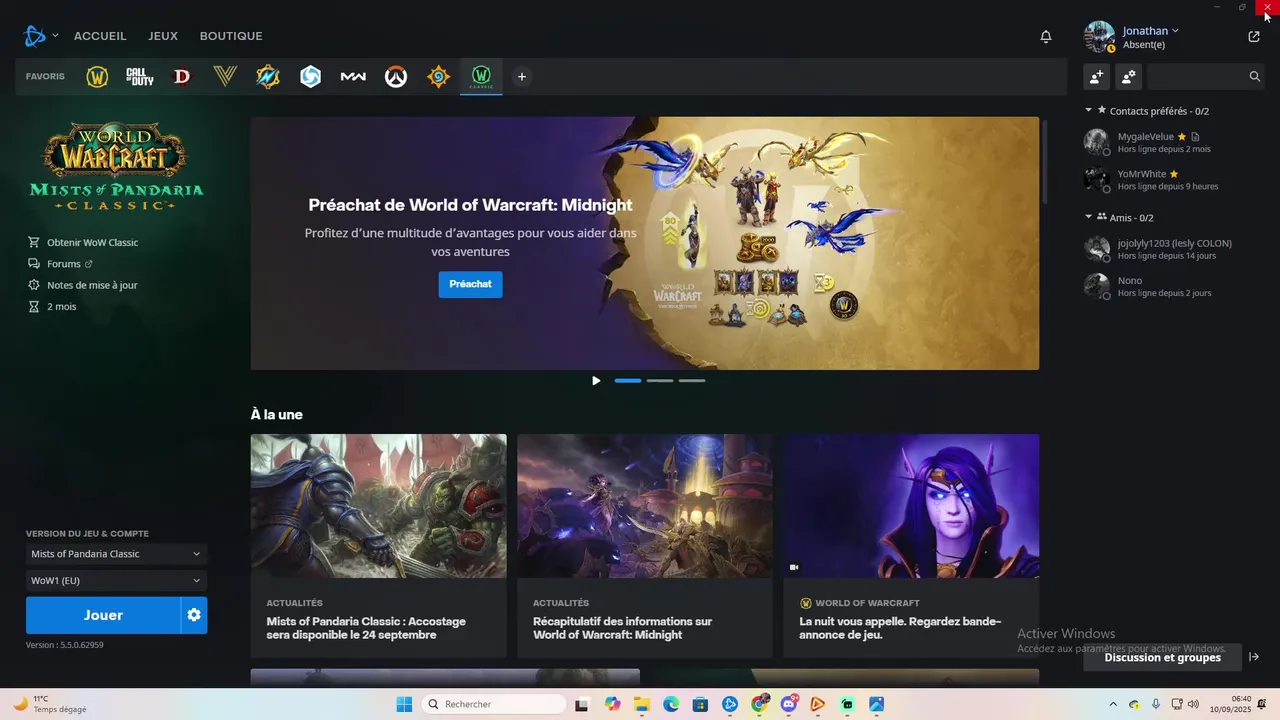Screen dimensions: 1280x720
Task: Select Overwatch in favorites bar
Action: point(396,77)
